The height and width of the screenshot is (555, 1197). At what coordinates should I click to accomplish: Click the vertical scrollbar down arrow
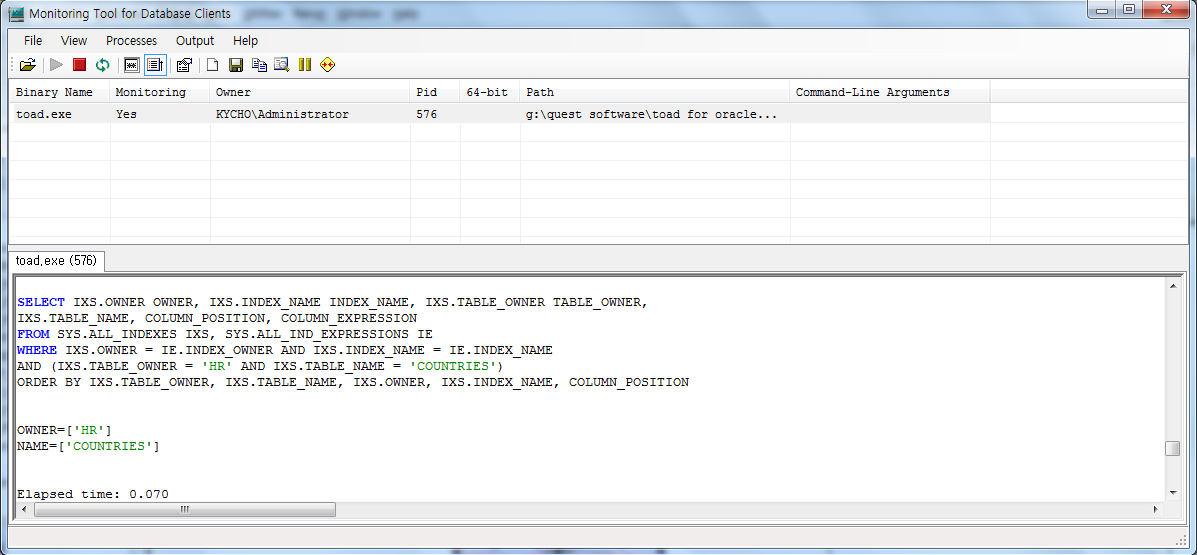pyautogui.click(x=1173, y=493)
